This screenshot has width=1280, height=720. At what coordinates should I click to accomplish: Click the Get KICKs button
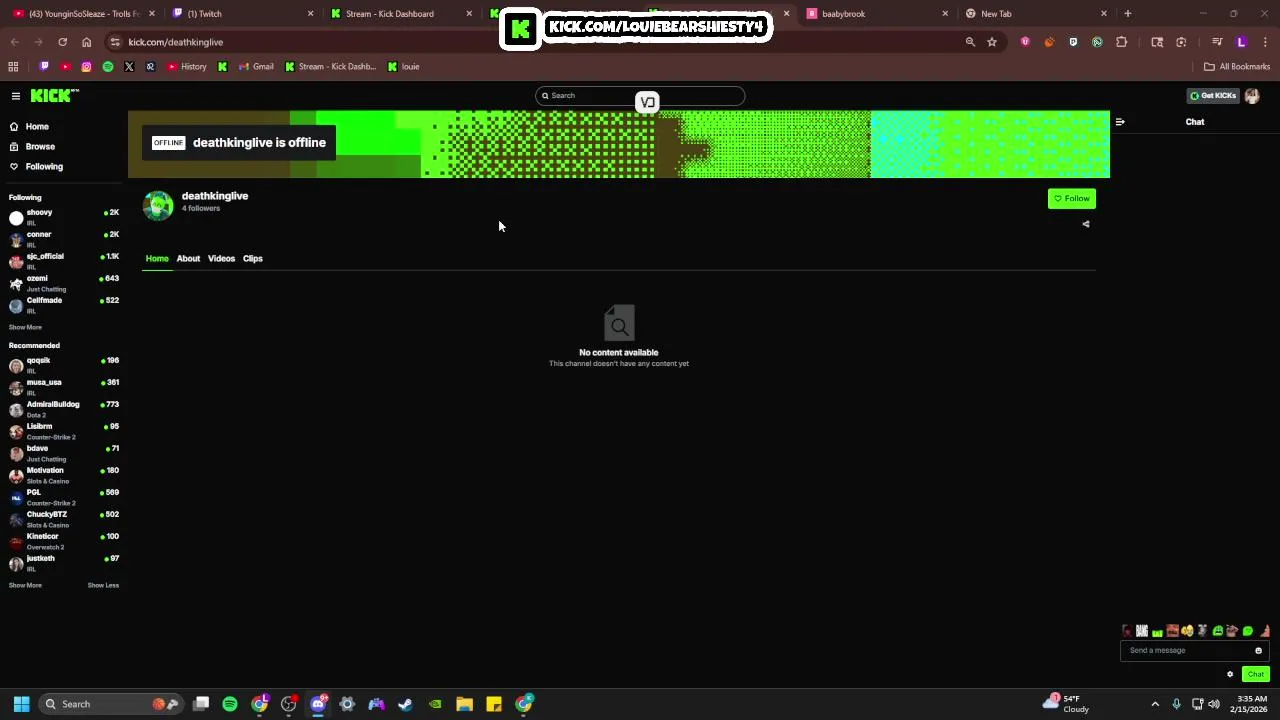[x=1213, y=96]
